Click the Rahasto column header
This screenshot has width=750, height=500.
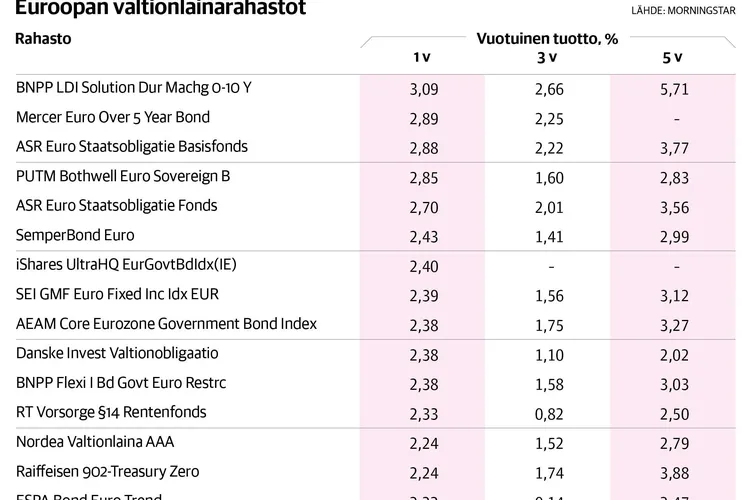(x=44, y=39)
